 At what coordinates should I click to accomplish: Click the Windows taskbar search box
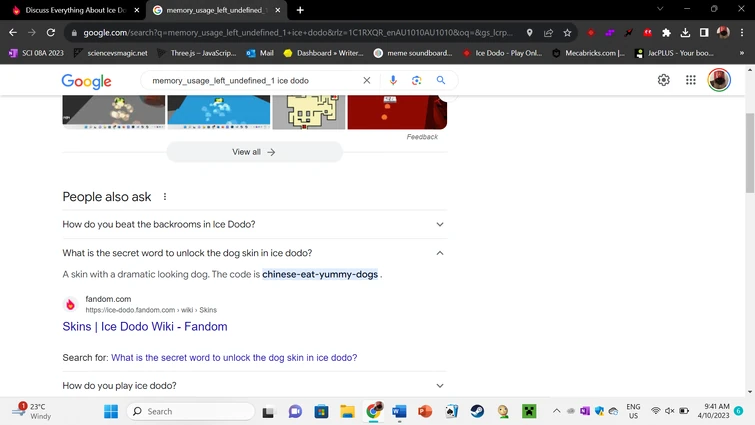[x=191, y=412]
